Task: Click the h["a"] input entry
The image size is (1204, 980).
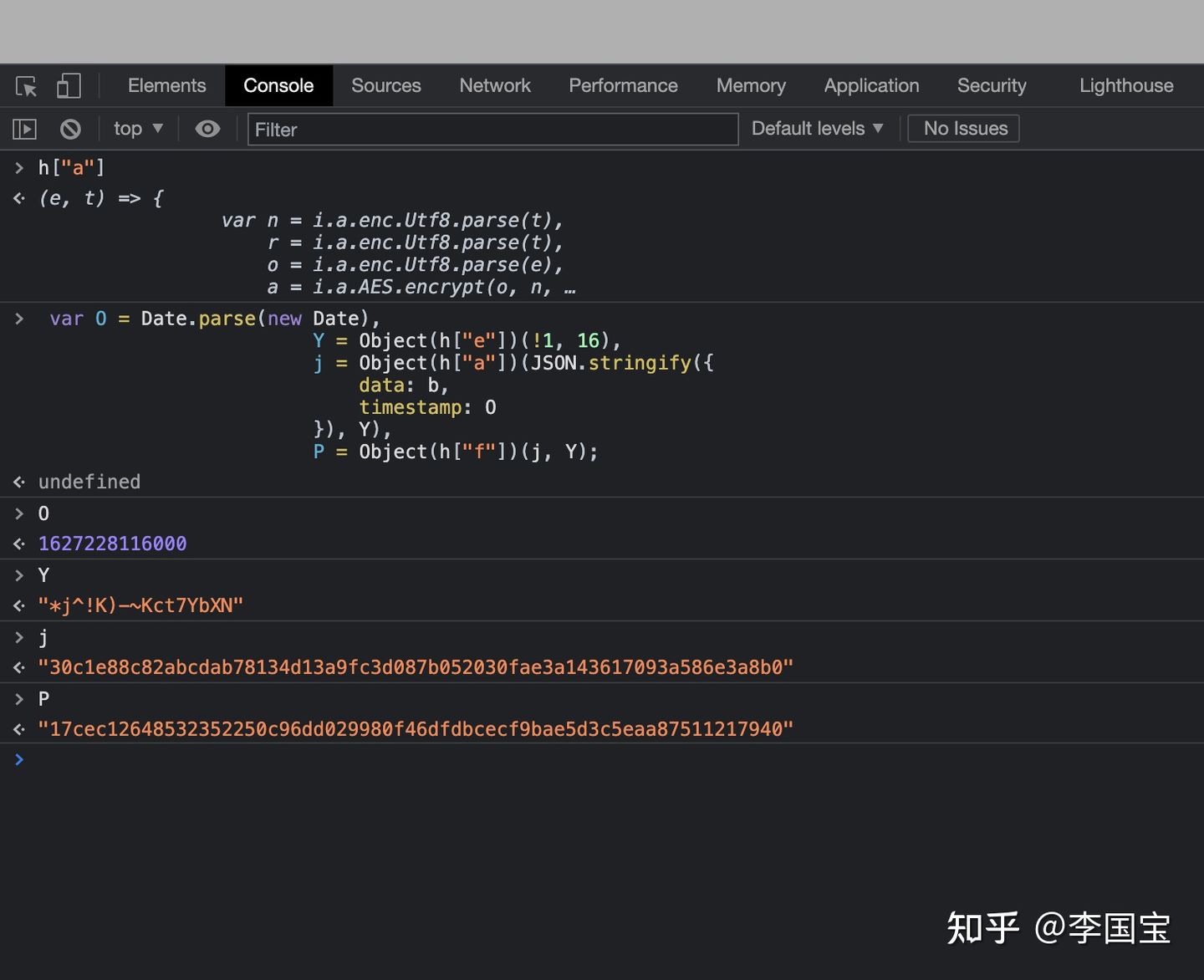Action: [71, 168]
